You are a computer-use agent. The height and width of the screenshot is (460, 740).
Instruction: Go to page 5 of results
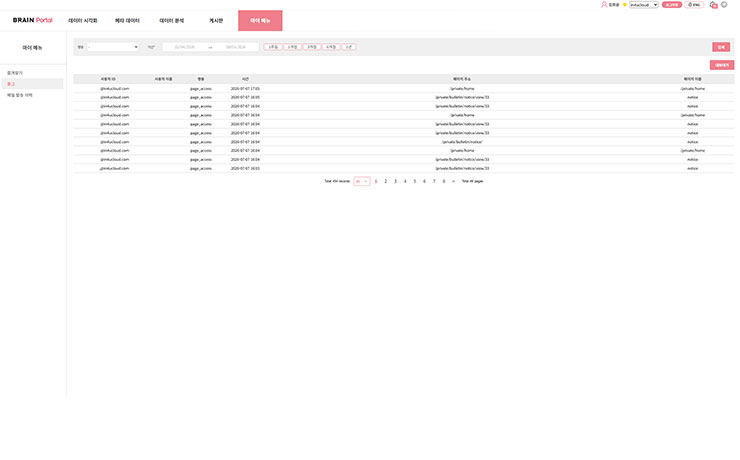415,182
